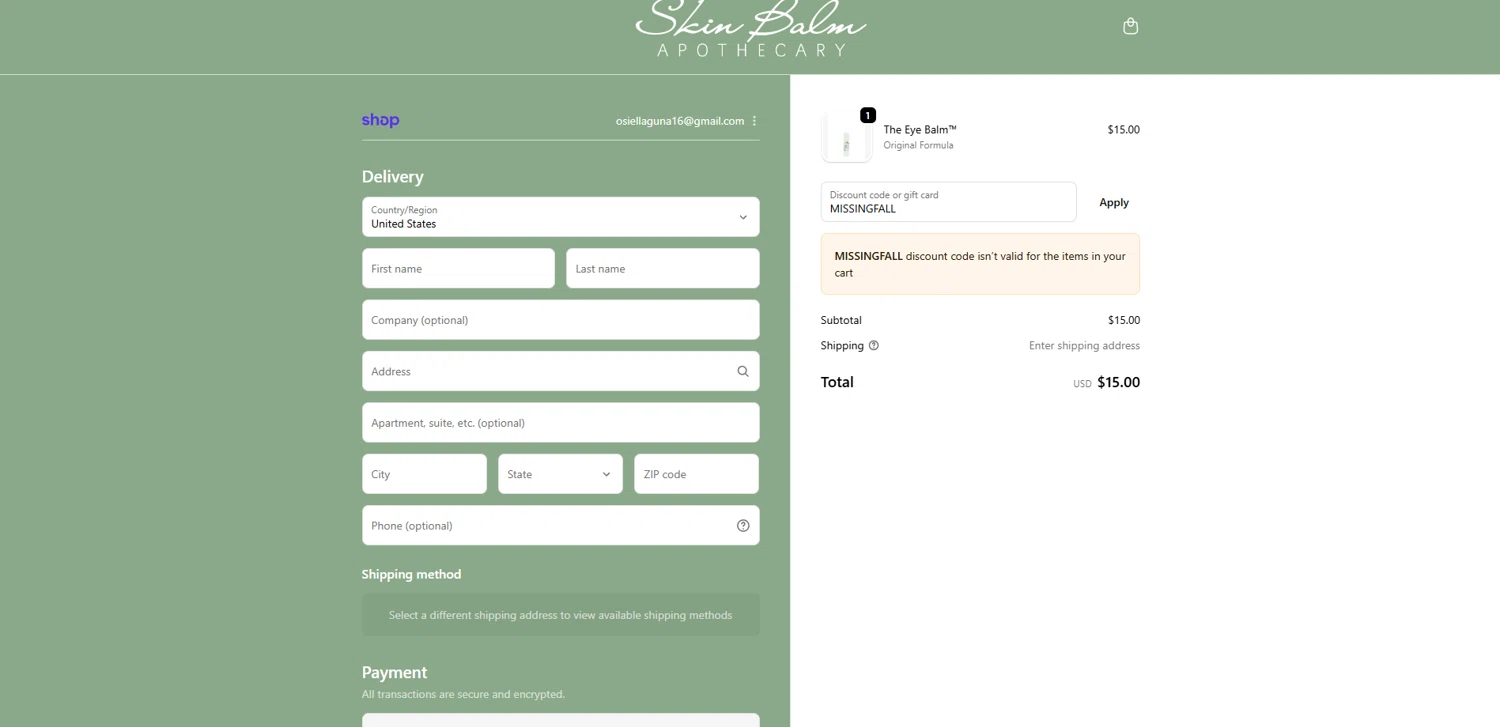Click the Payment heading
Viewport: 1500px width, 727px height.
coord(394,673)
